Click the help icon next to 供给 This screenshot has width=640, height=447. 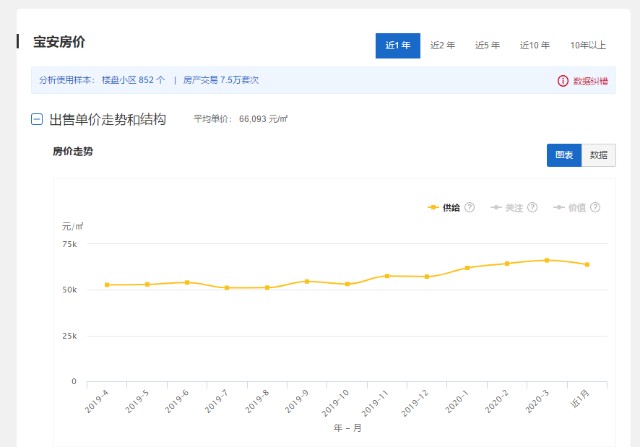point(469,208)
